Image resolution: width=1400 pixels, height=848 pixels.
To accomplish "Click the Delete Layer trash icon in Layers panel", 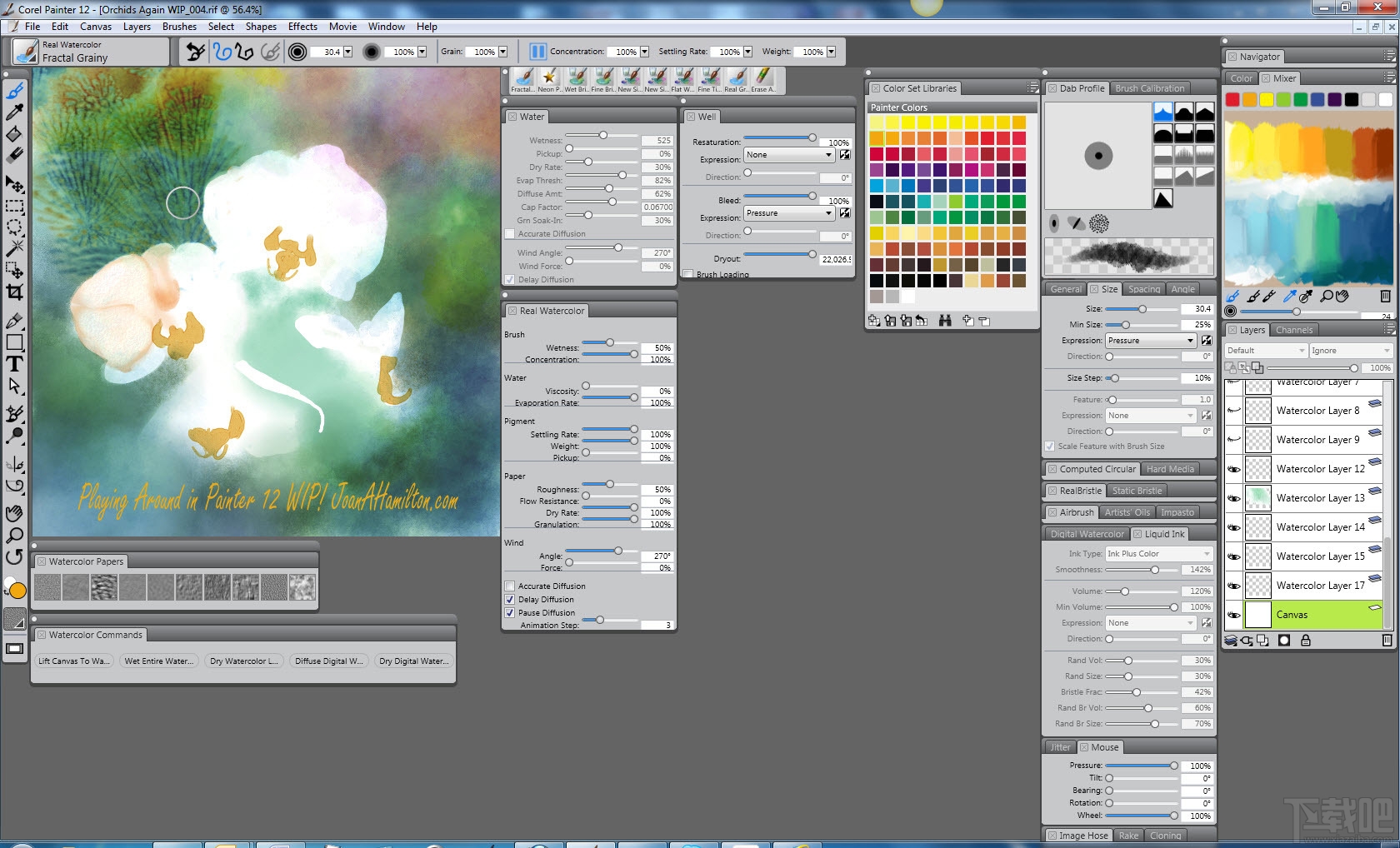I will coord(1387,640).
